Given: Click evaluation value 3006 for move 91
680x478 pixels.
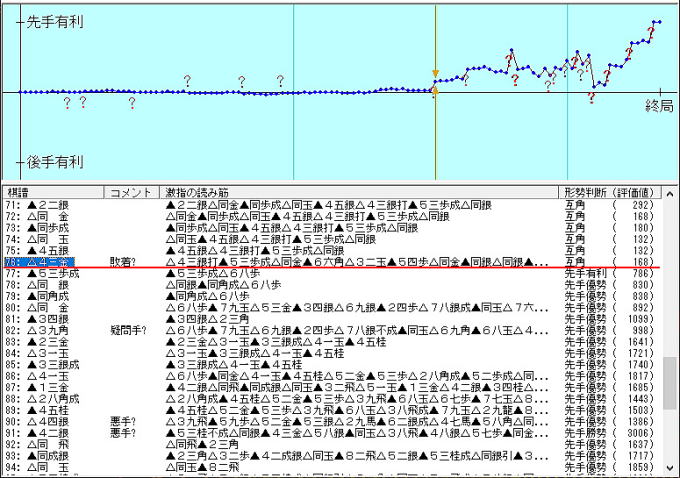Looking at the screenshot, I should click(x=640, y=433).
